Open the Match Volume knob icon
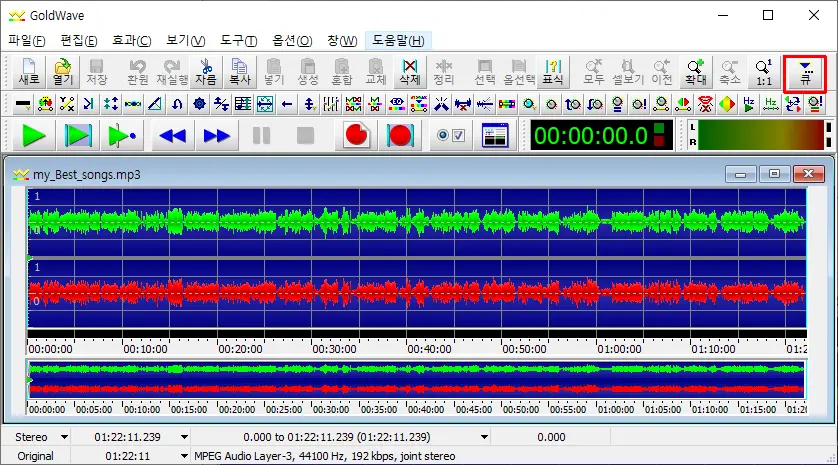 coord(617,104)
